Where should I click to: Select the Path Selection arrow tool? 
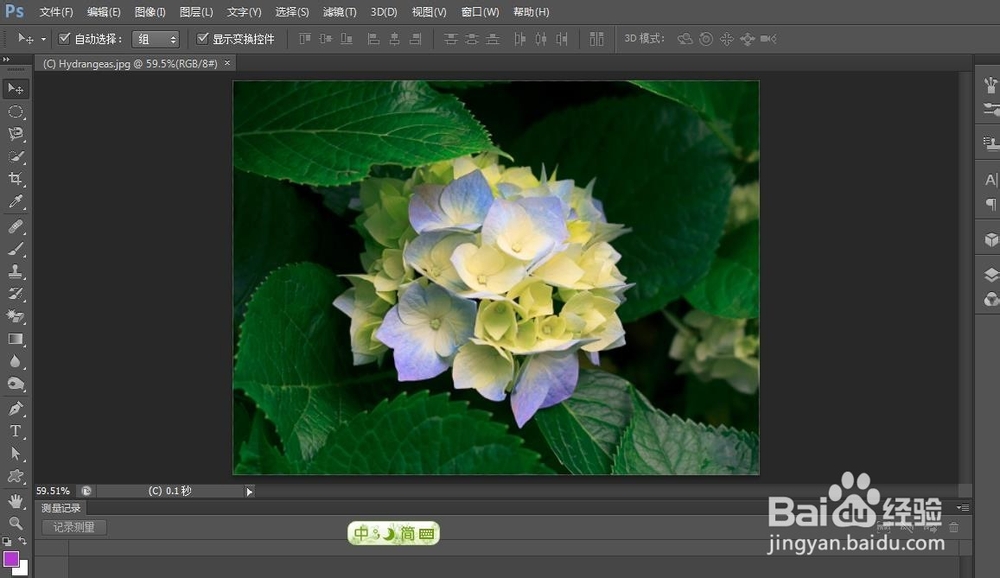coord(15,454)
